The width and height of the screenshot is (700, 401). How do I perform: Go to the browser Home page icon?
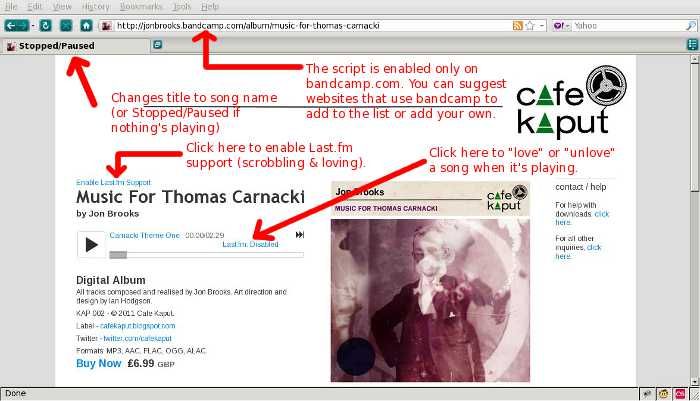click(86, 25)
